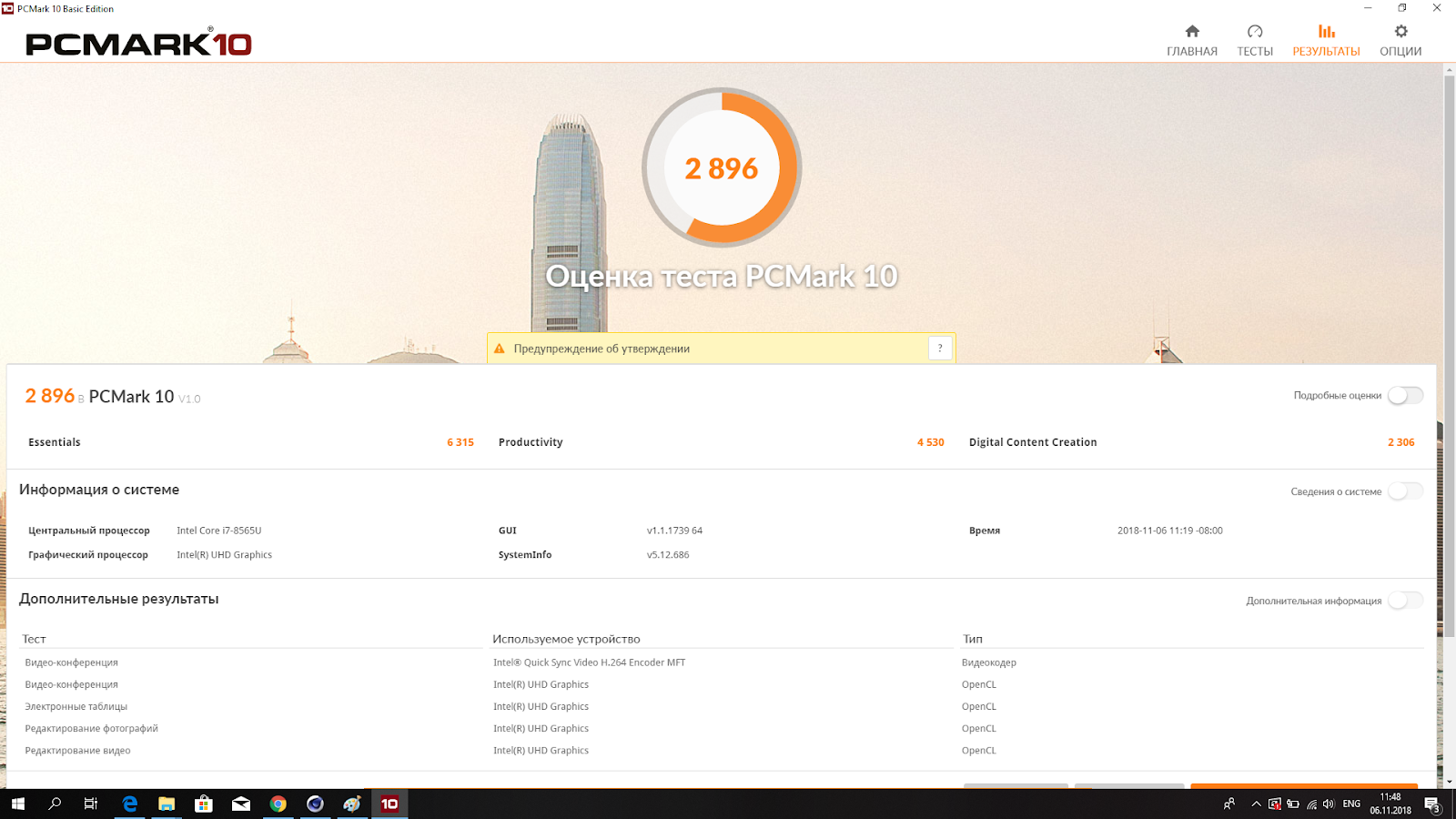The height and width of the screenshot is (819, 1456).
Task: Open the Paint palette icon on taskbar
Action: point(352,804)
